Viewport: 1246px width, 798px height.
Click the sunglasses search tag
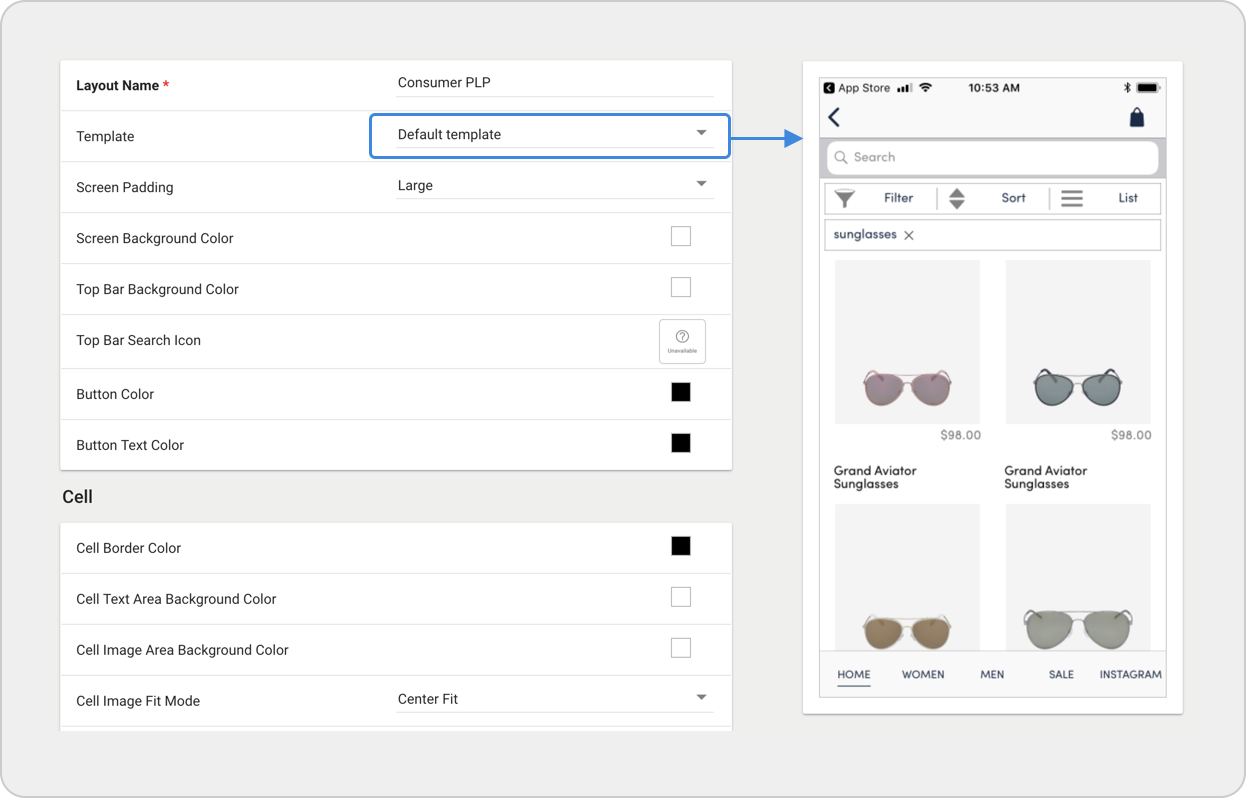[865, 235]
